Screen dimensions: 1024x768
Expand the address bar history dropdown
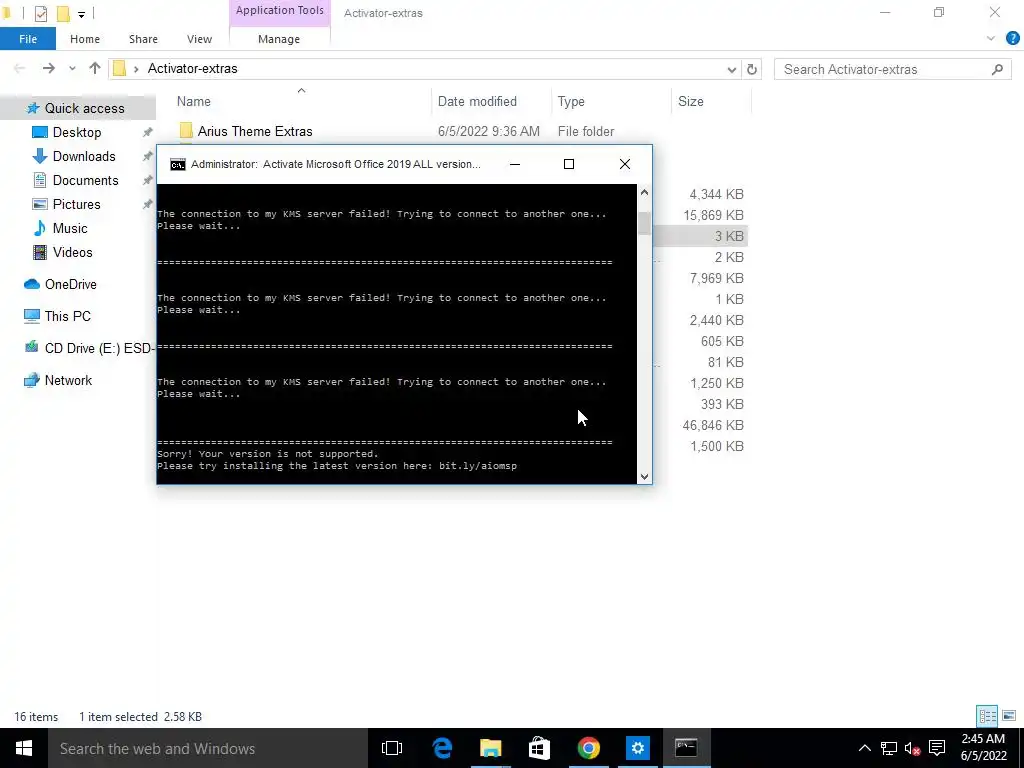[731, 69]
